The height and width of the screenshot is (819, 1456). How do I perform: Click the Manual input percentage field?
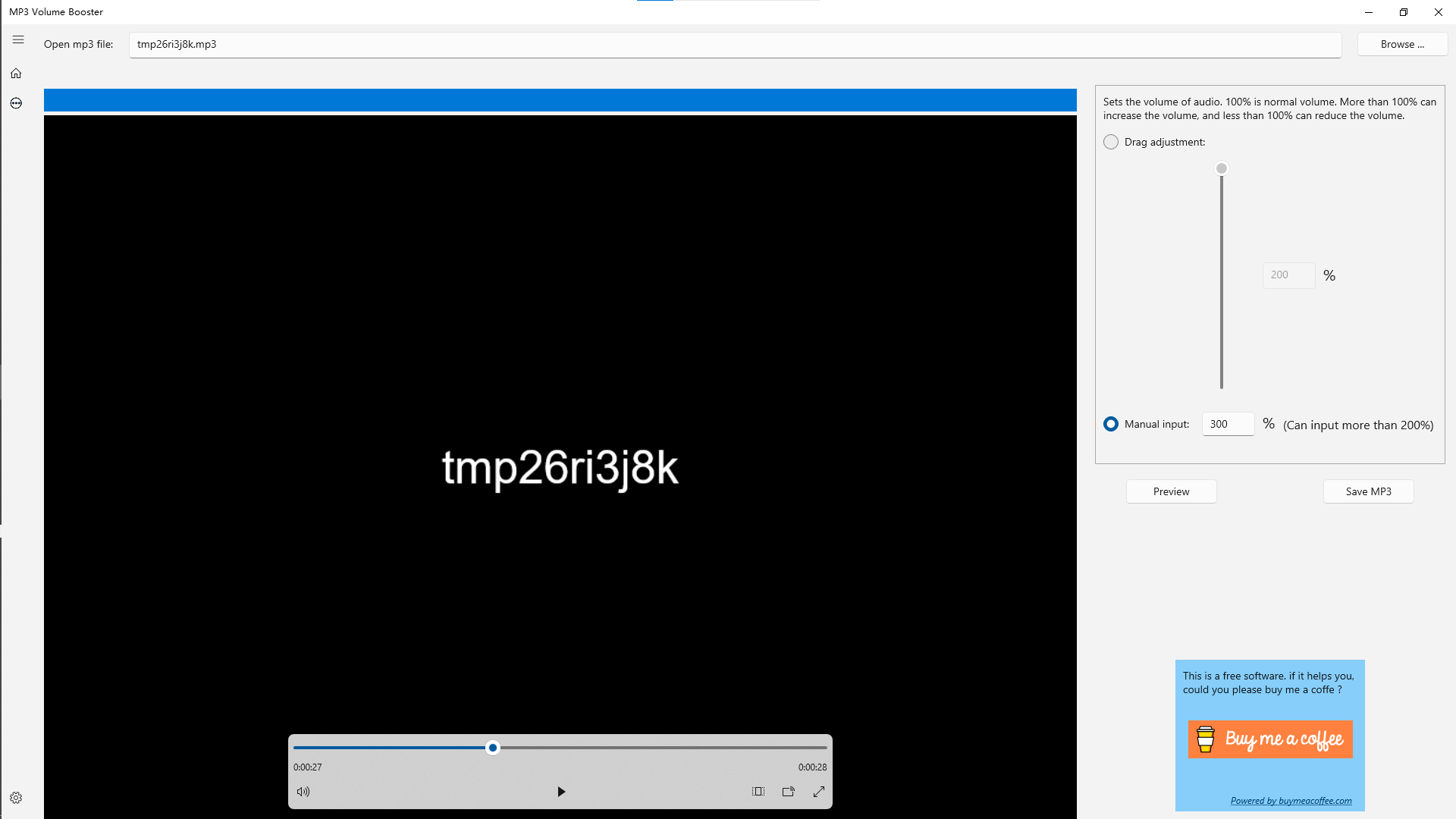click(x=1228, y=424)
